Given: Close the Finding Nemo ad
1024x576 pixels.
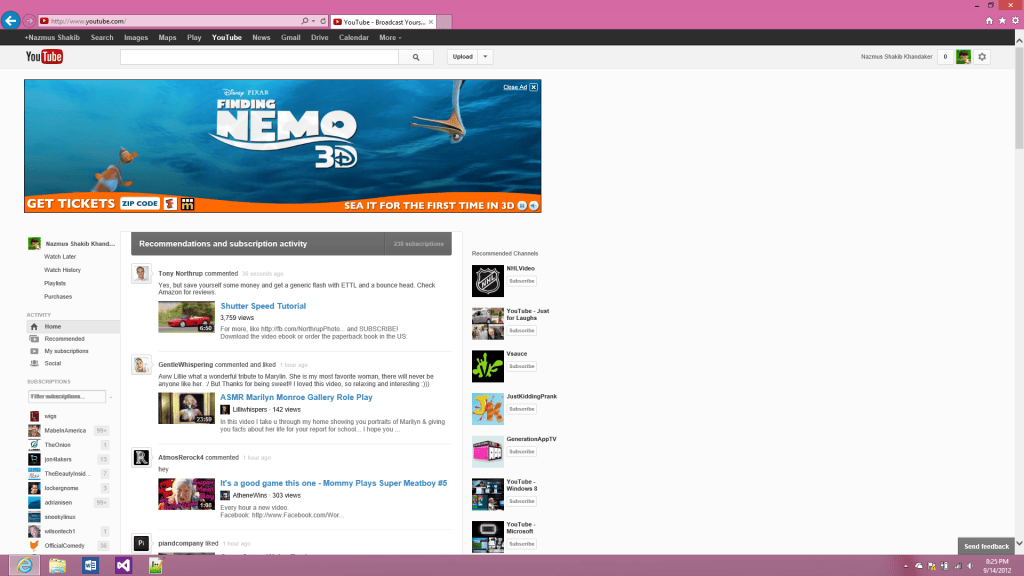Looking at the screenshot, I should click(520, 87).
